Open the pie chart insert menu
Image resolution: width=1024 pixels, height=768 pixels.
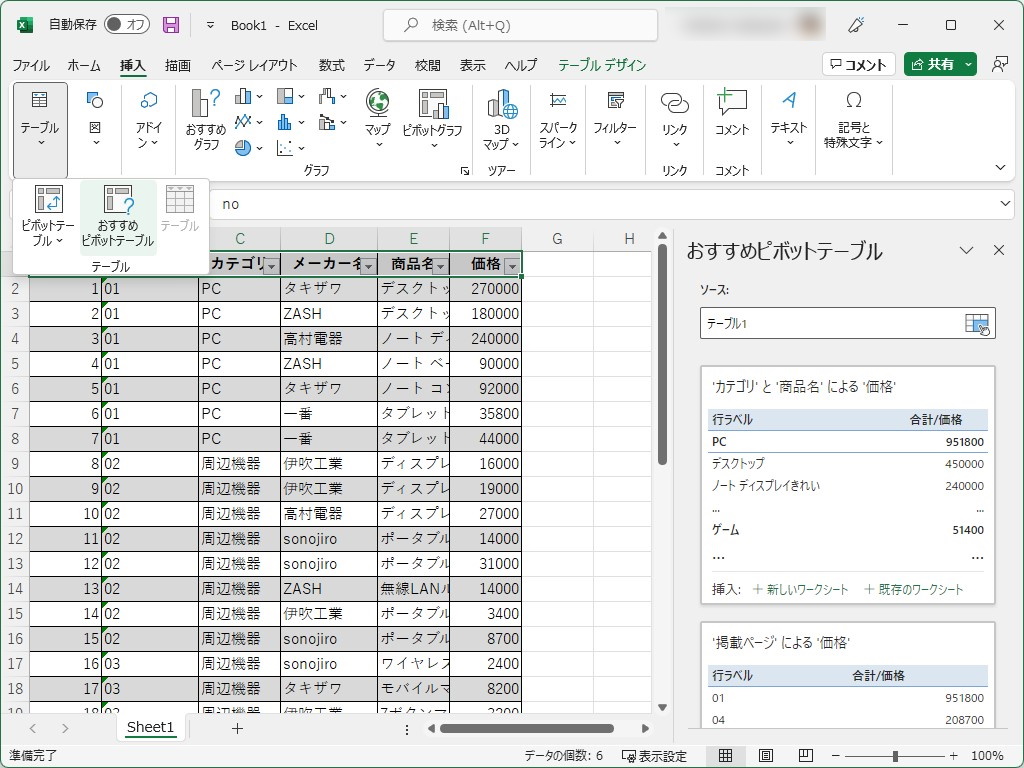[x=248, y=148]
